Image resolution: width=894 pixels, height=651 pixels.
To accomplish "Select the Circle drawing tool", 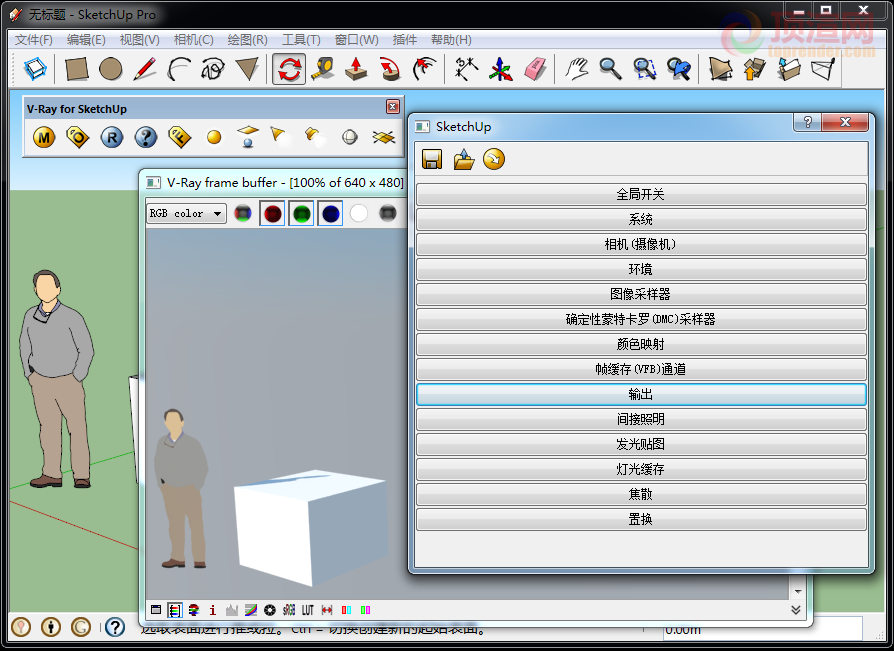I will click(111, 69).
